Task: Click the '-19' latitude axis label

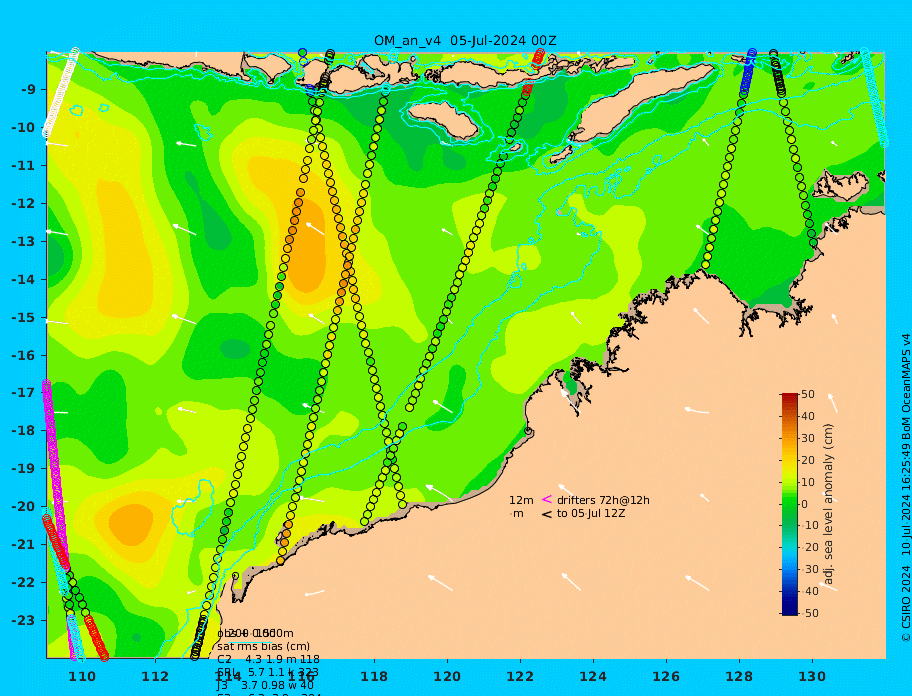Action: coord(23,468)
